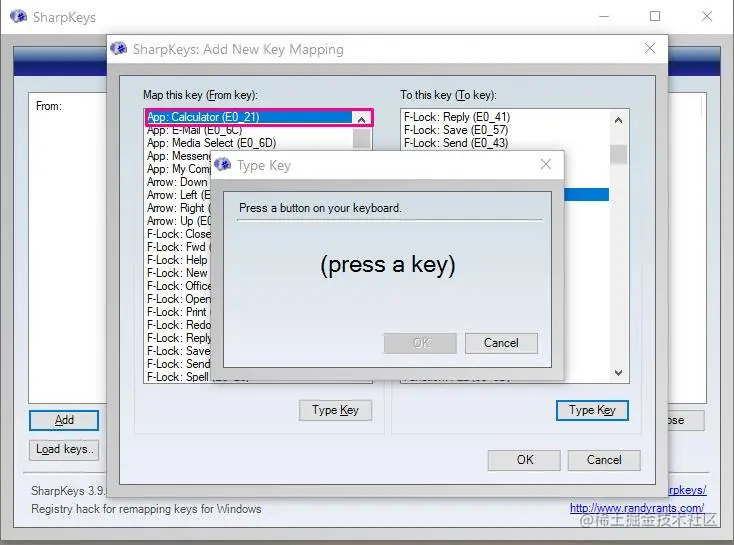Select F-Lock: Spell in From key list
The image size is (734, 545).
coord(178,377)
